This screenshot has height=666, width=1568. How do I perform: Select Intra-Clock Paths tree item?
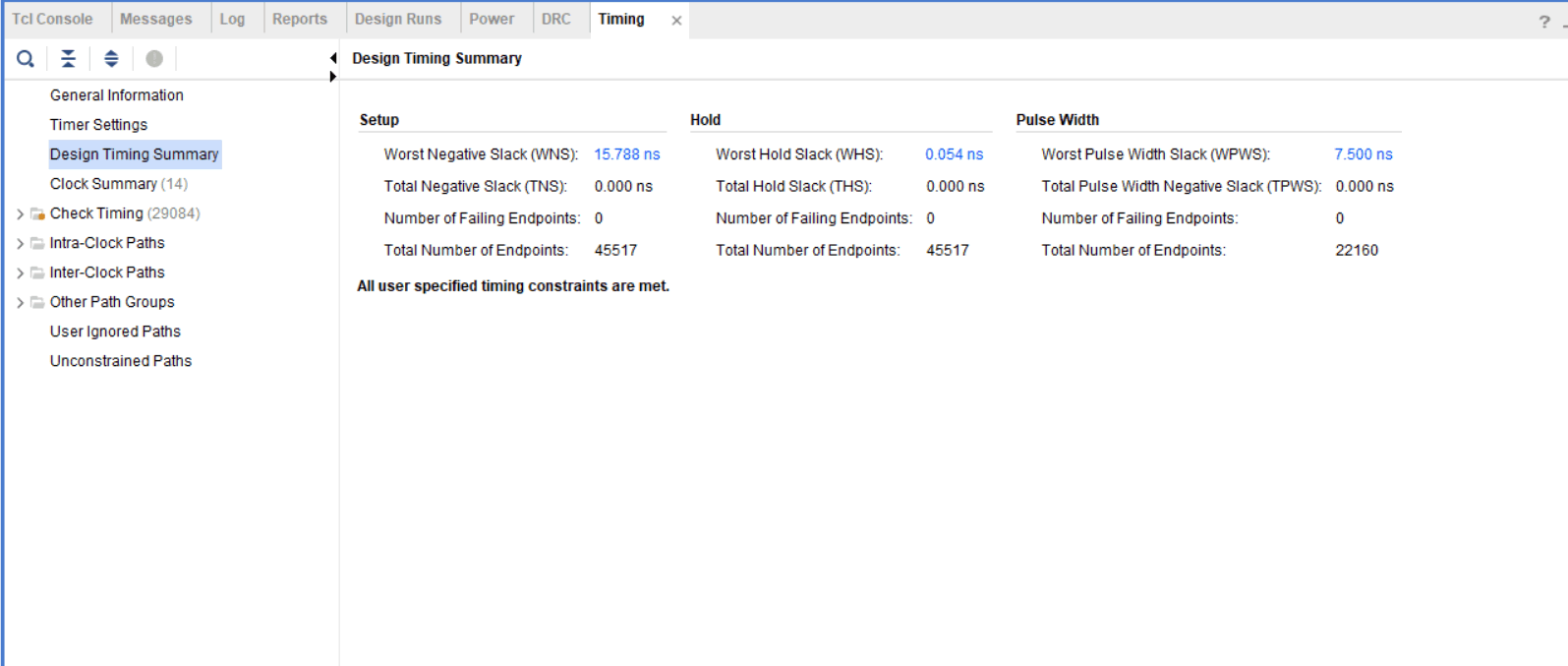[x=107, y=243]
